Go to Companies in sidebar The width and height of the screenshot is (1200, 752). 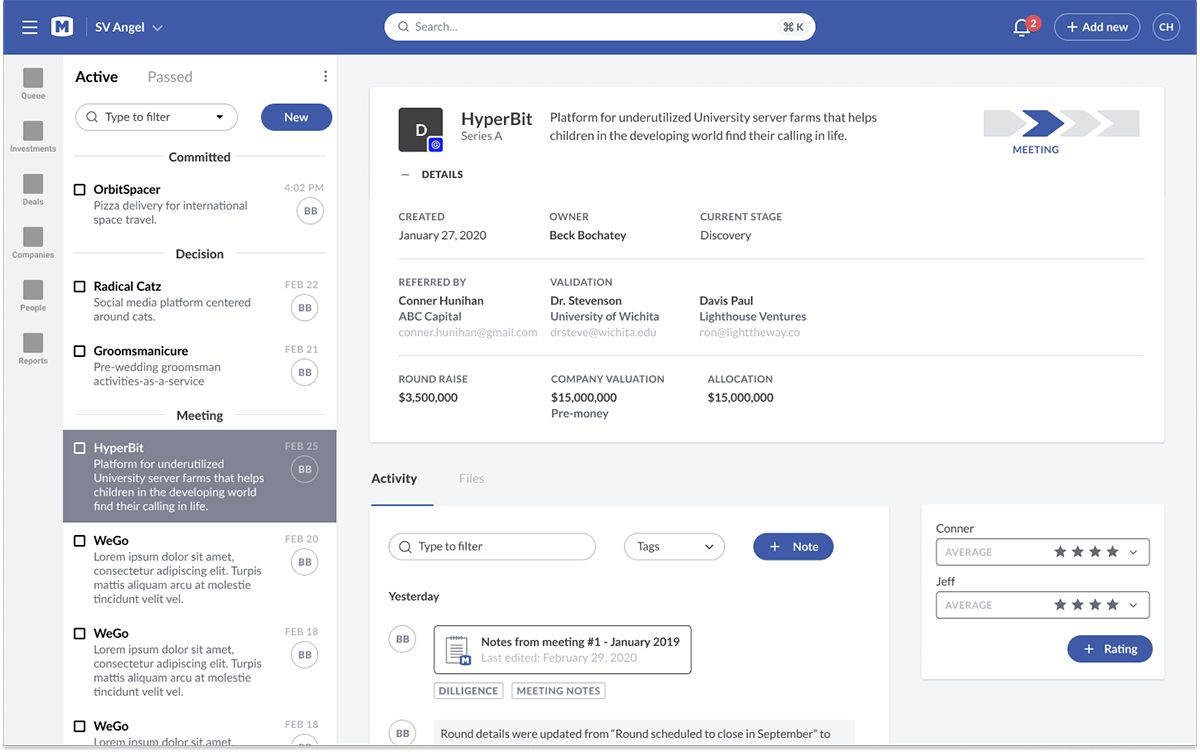tap(33, 243)
